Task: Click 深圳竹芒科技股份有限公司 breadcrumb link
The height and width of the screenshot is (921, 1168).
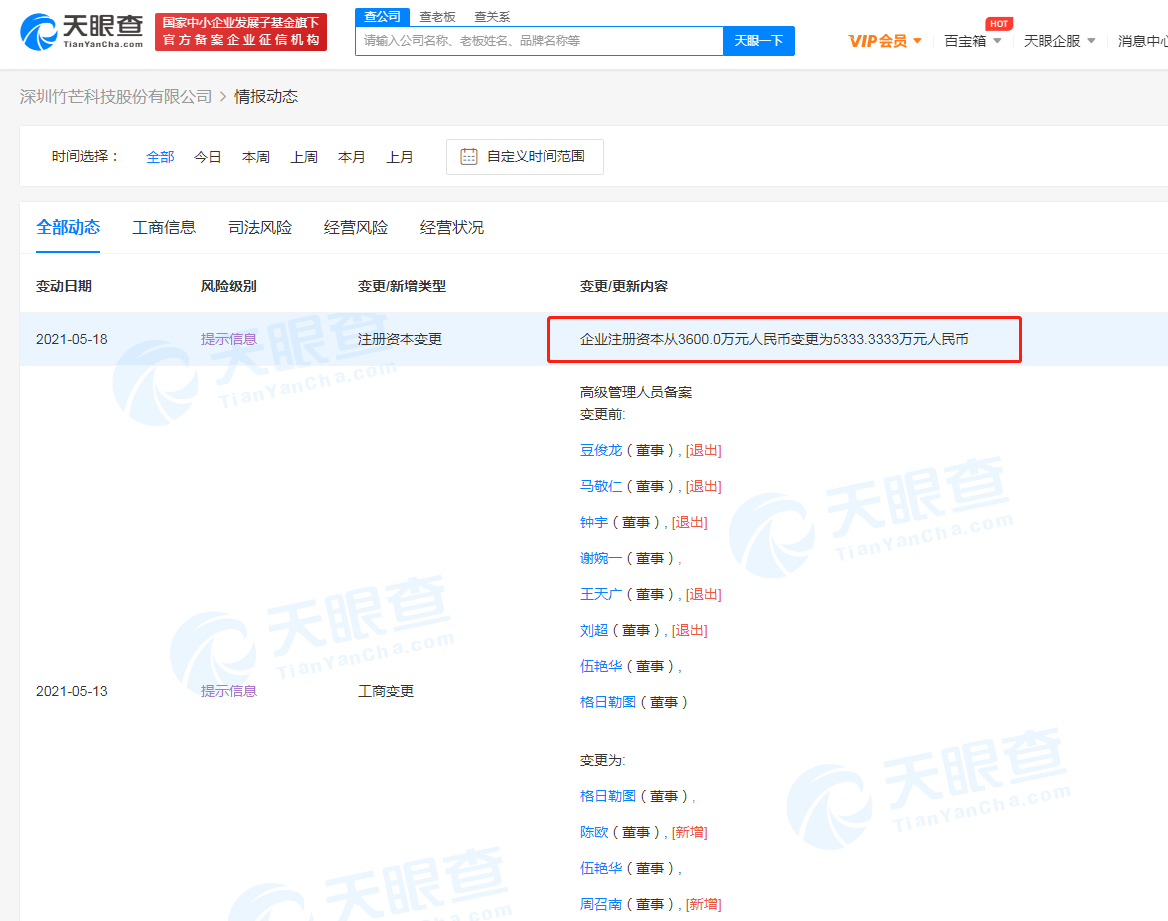Action: click(116, 96)
